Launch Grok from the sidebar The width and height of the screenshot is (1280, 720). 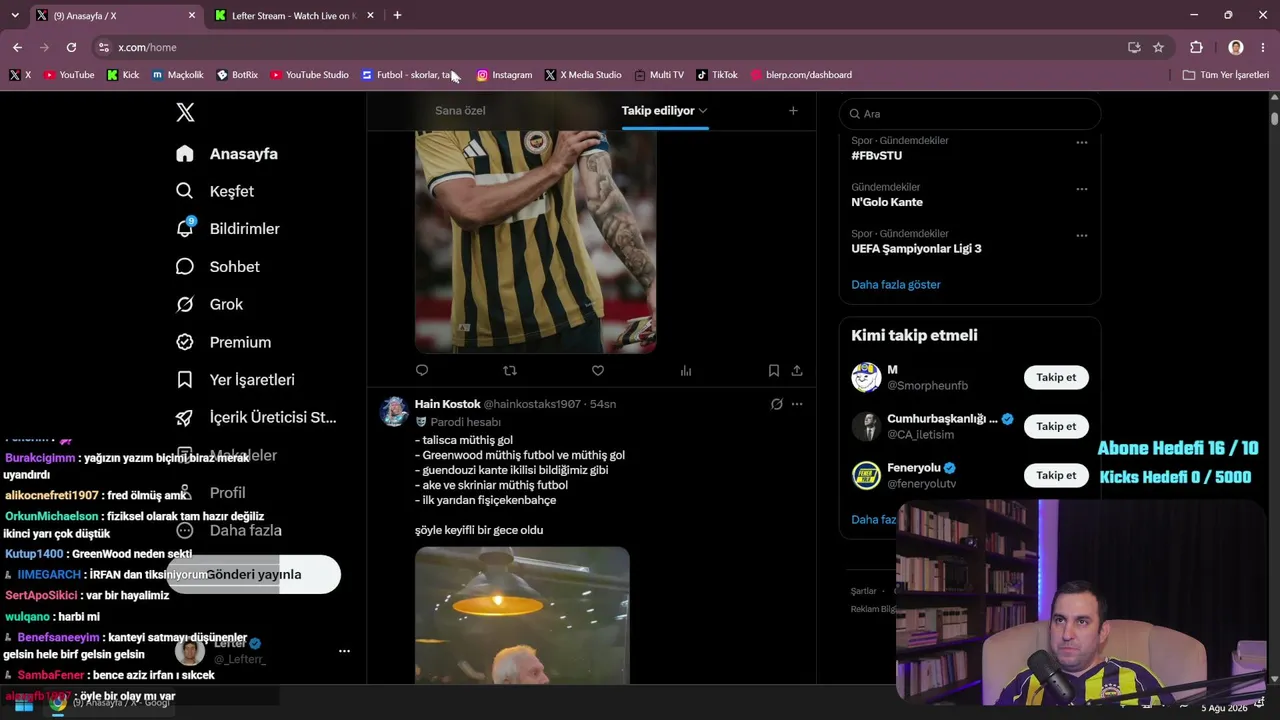click(209, 304)
